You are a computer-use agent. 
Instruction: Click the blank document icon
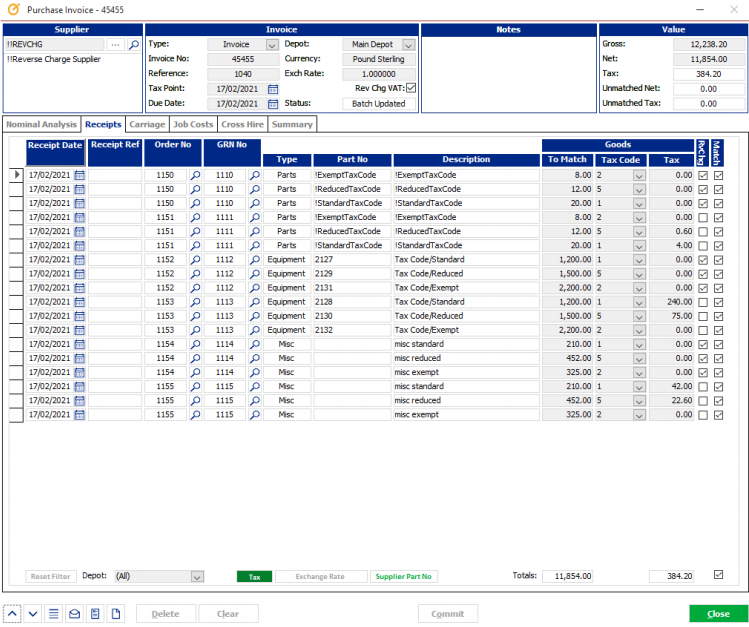116,614
